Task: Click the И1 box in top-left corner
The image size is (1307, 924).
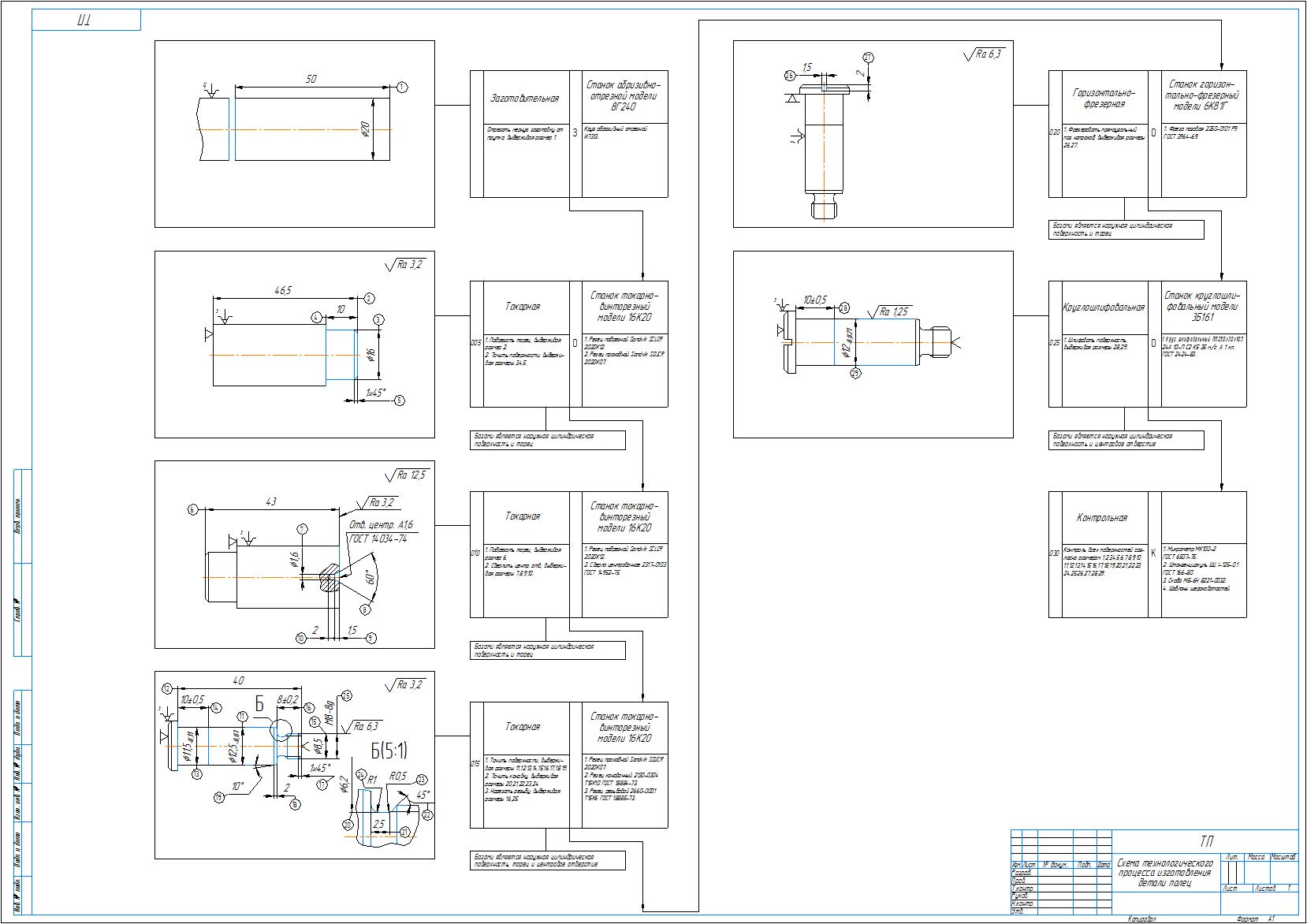Action: coord(85,20)
